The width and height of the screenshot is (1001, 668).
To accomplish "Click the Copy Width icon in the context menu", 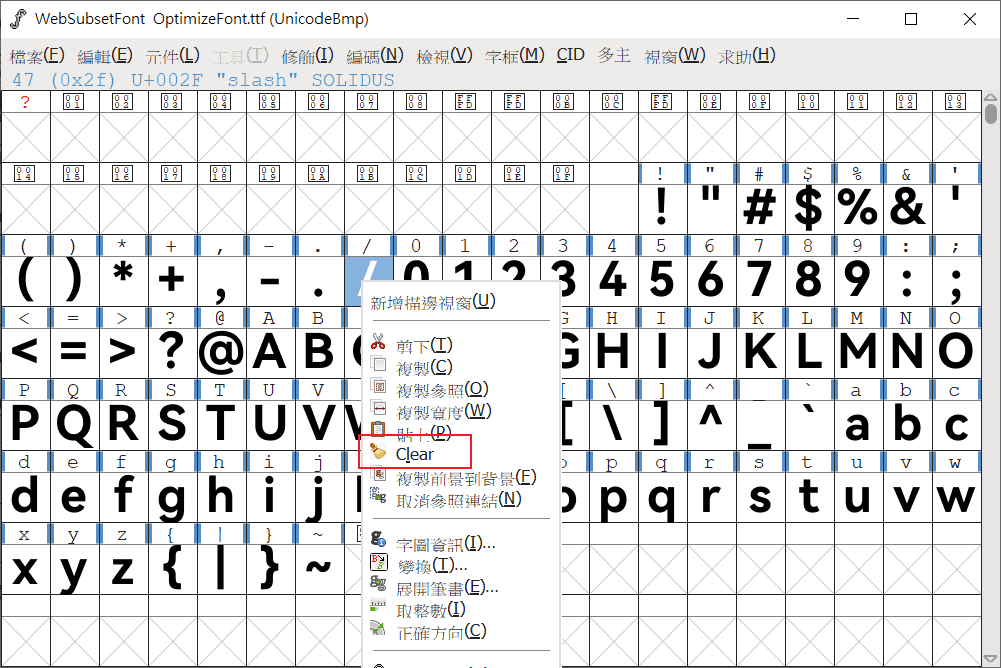I will (x=378, y=408).
